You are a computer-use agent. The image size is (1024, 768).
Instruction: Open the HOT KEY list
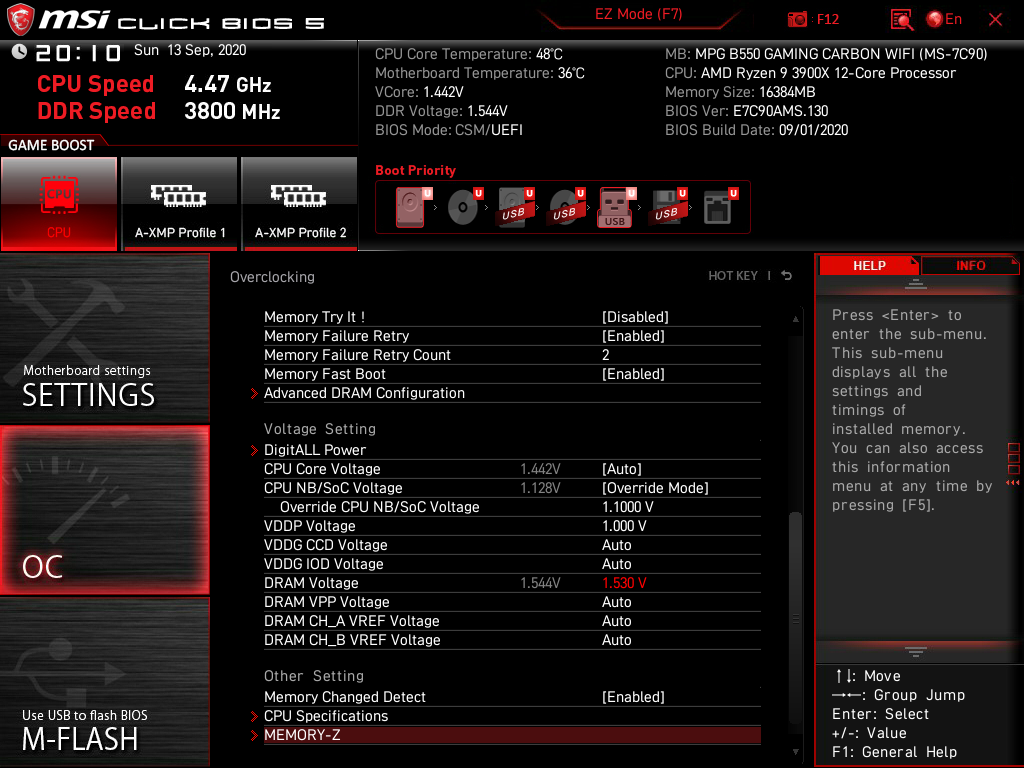click(x=733, y=276)
